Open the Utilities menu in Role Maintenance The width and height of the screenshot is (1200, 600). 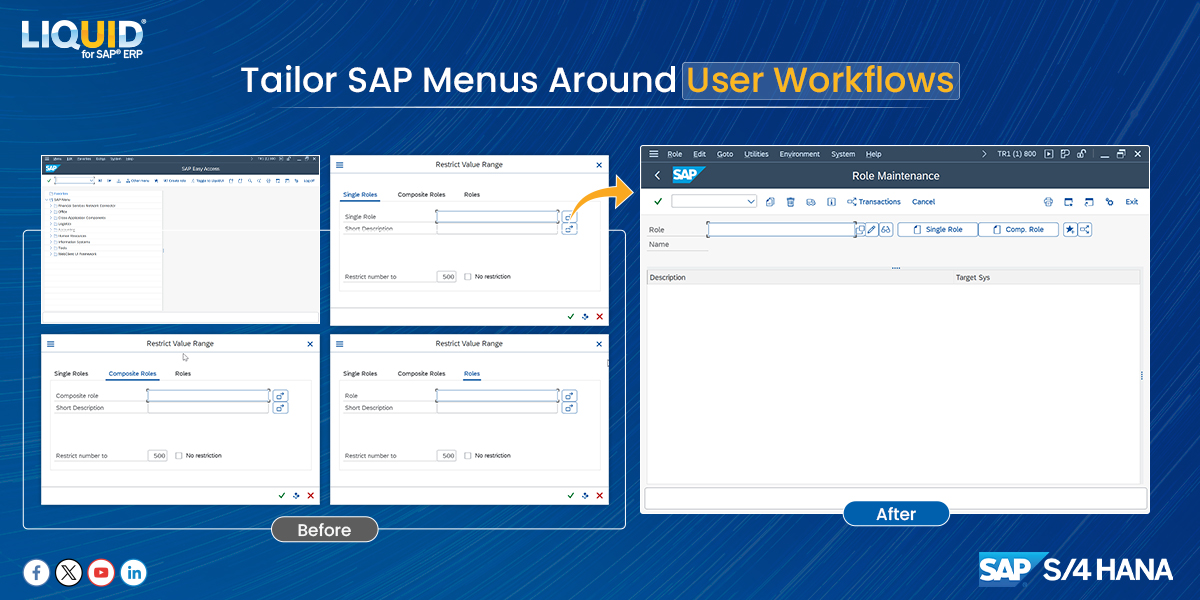pyautogui.click(x=756, y=154)
